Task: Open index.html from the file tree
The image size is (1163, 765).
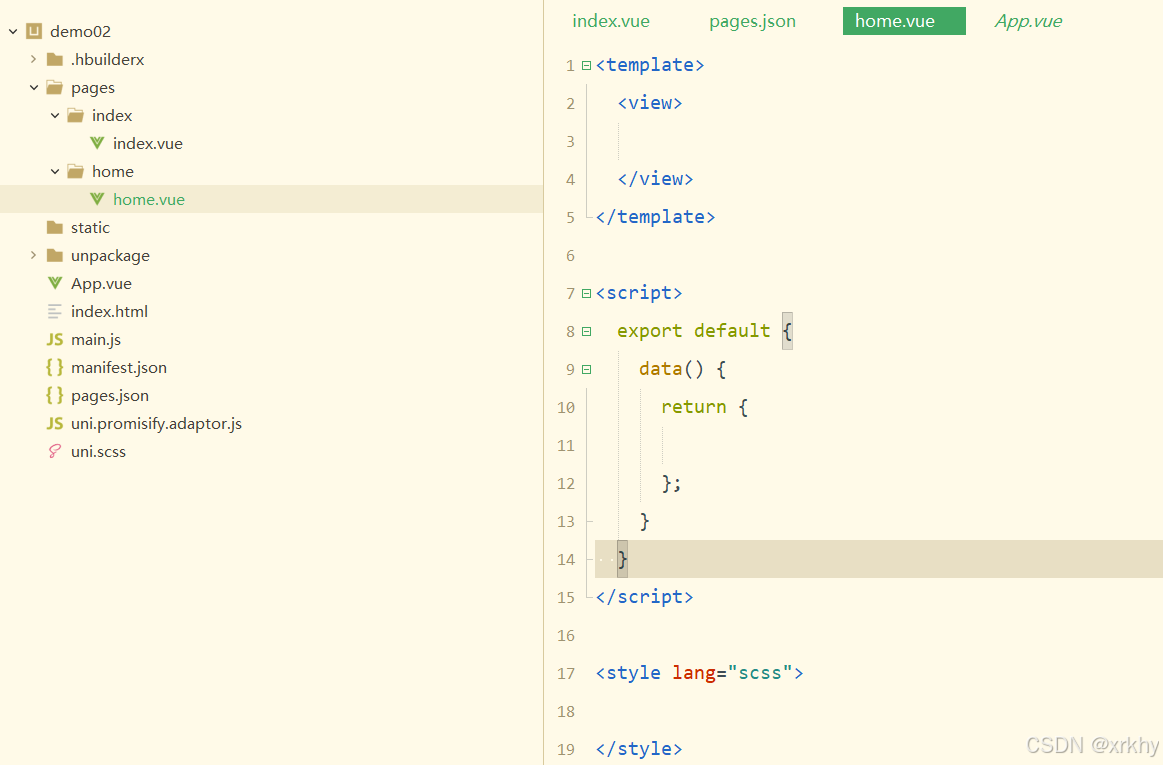Action: (x=110, y=312)
